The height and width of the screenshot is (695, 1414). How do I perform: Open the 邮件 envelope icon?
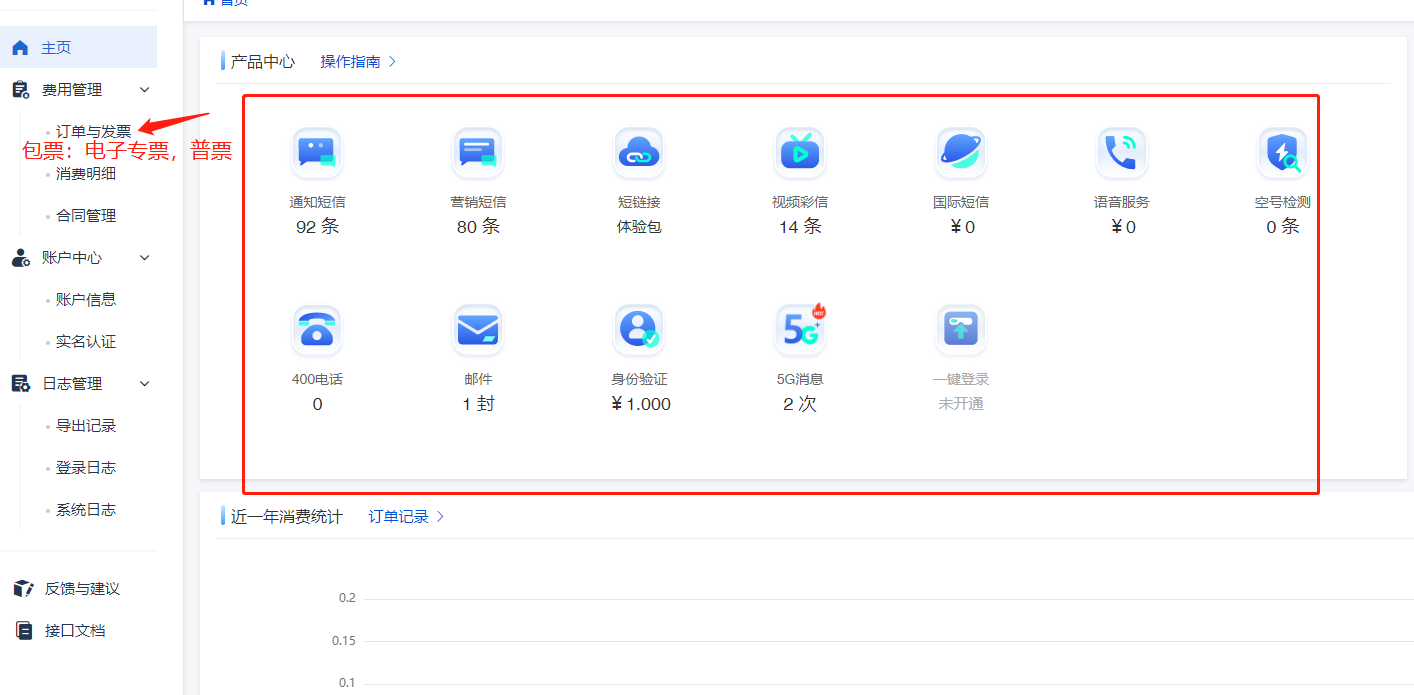(478, 330)
